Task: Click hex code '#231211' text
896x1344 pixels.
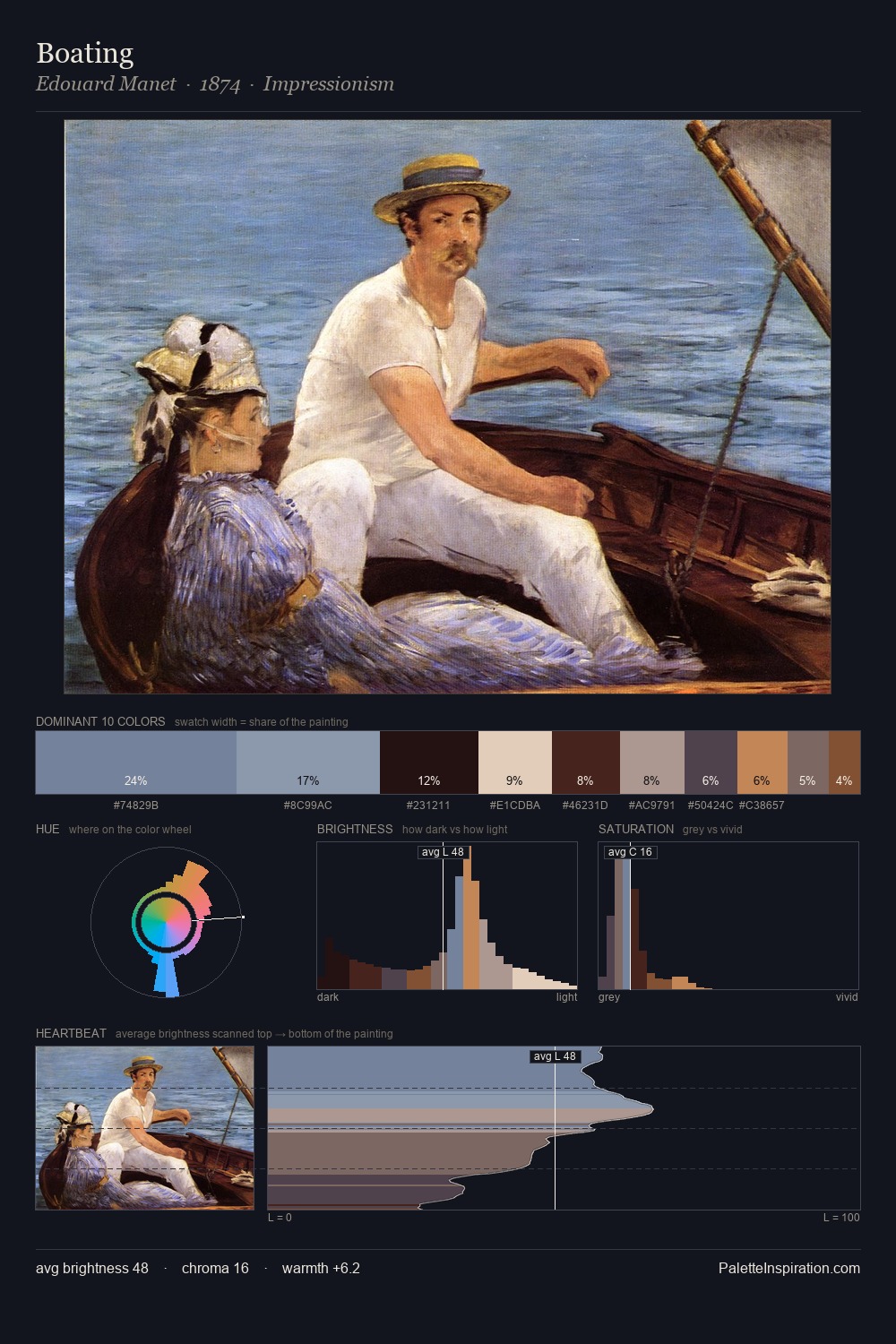Action: pyautogui.click(x=428, y=806)
